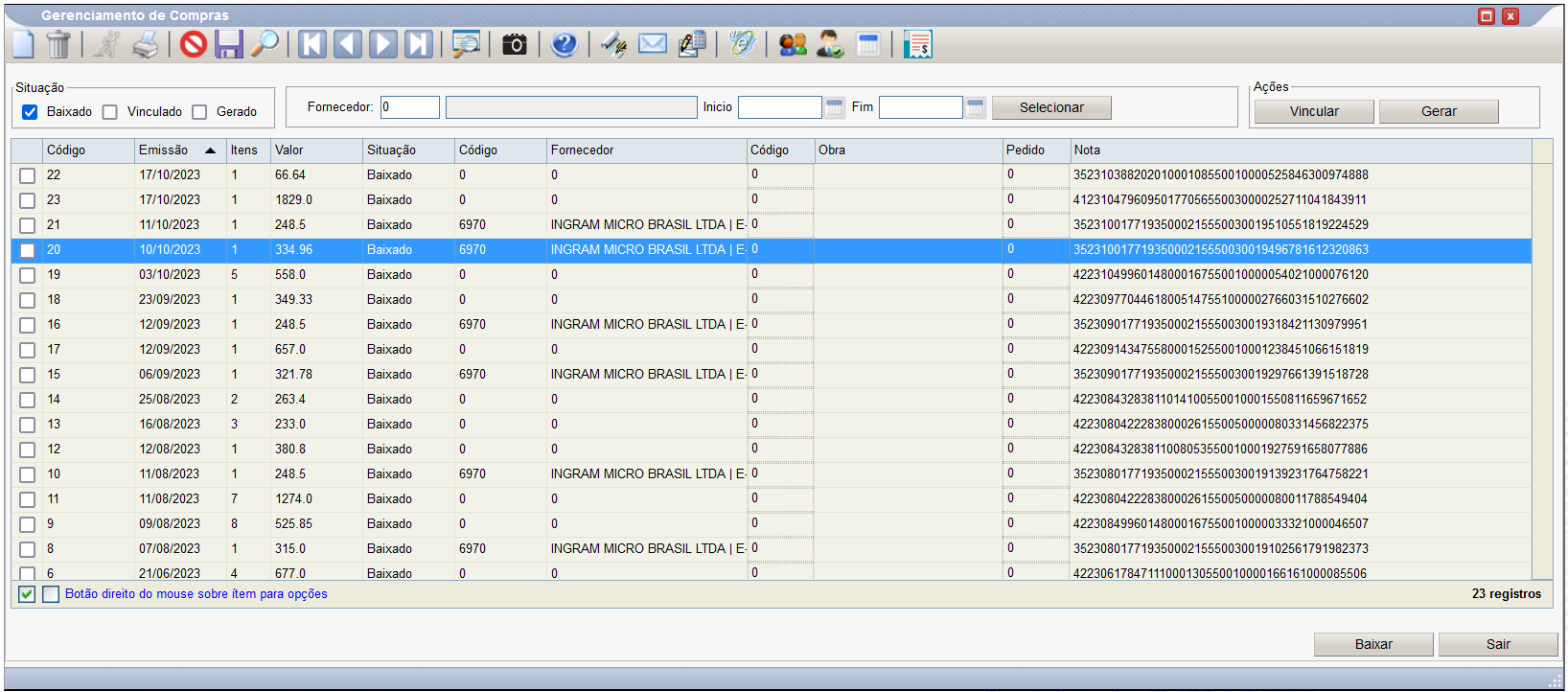This screenshot has height=692, width=1568.
Task: Click the trash can delete icon
Action: 58,44
